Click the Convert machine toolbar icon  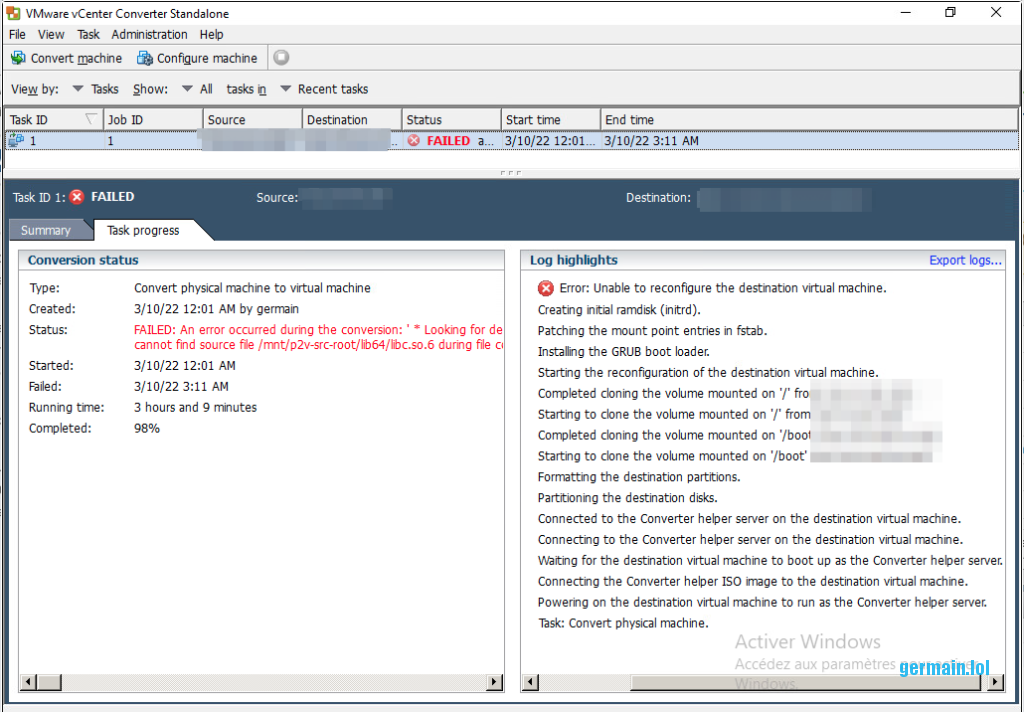pyautogui.click(x=18, y=58)
